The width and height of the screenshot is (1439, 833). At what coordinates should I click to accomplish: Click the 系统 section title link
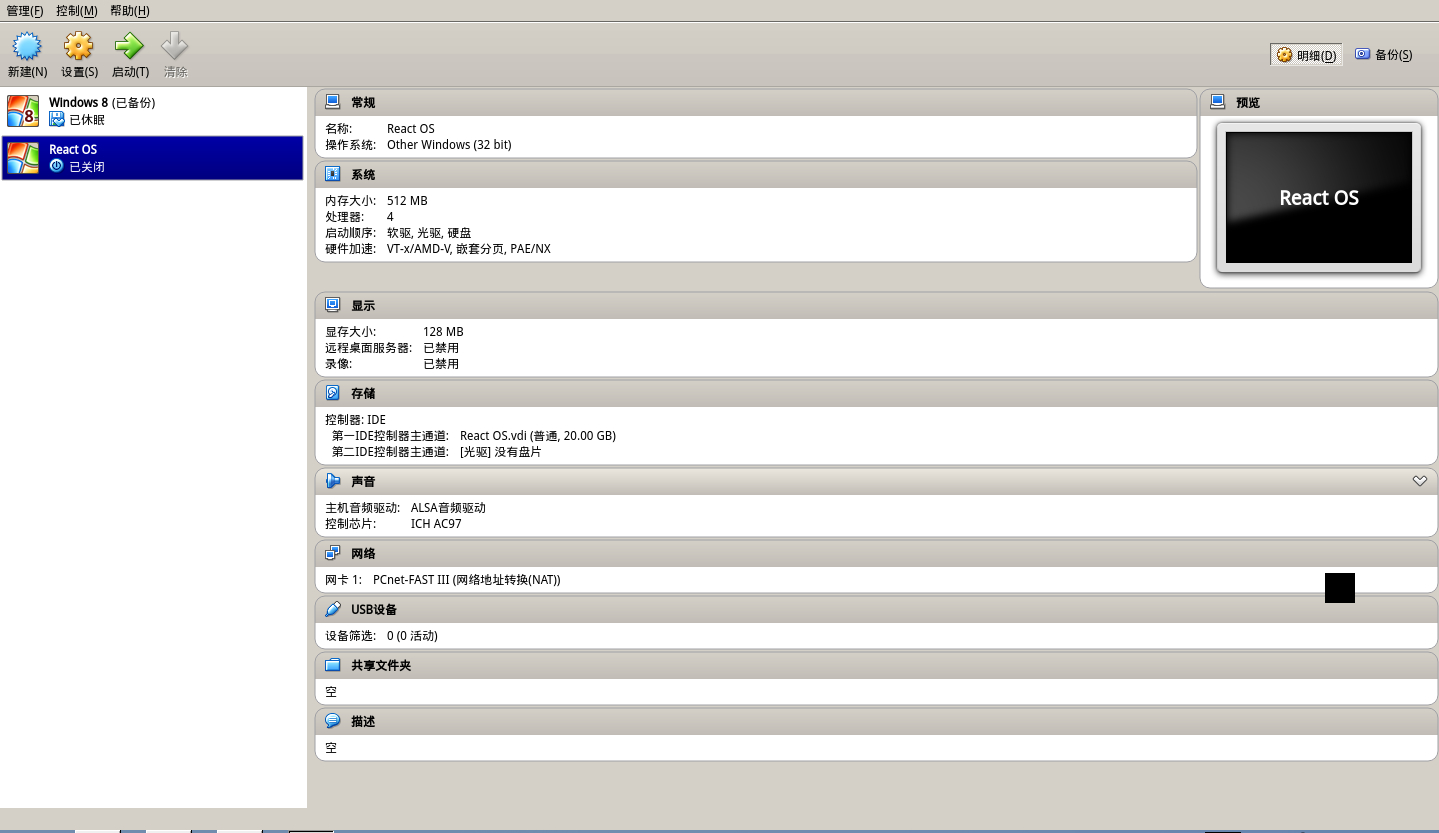tap(363, 174)
